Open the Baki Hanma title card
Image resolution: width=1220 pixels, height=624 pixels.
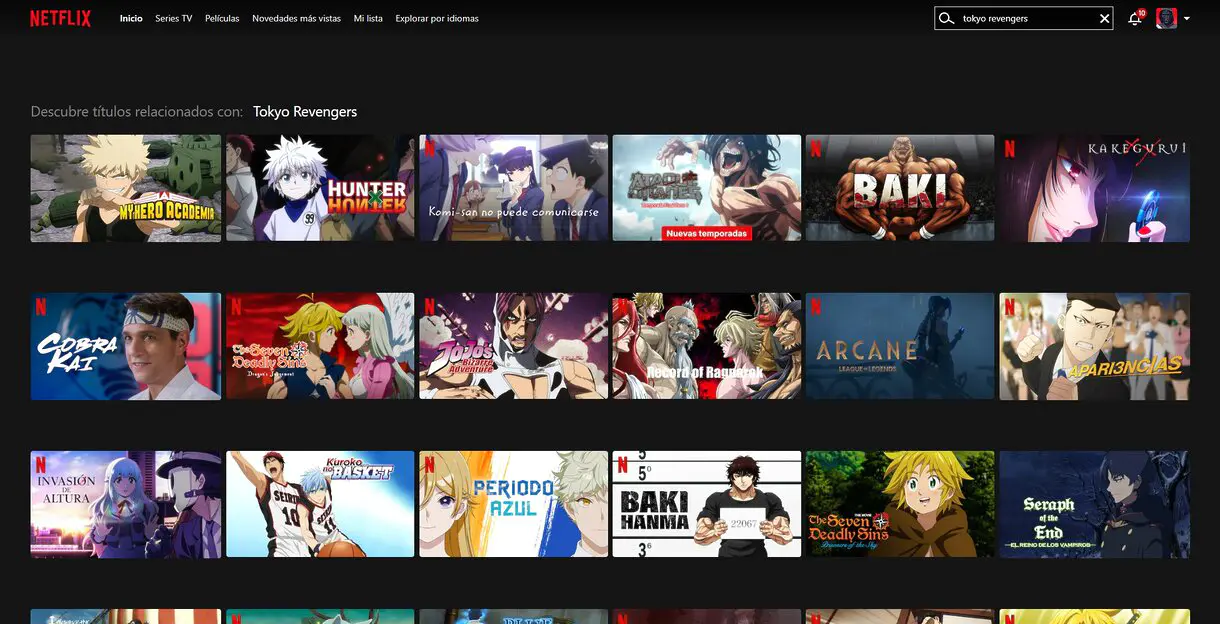tap(707, 504)
